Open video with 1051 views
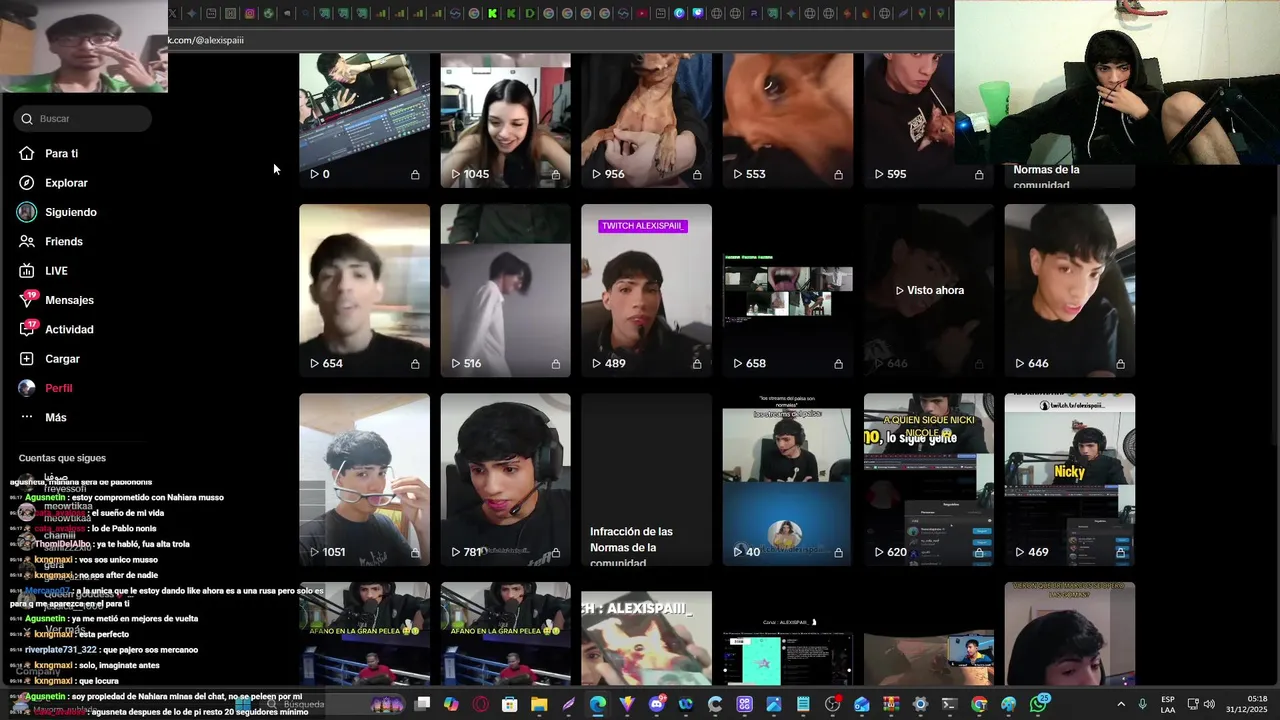Image resolution: width=1280 pixels, height=720 pixels. click(364, 479)
